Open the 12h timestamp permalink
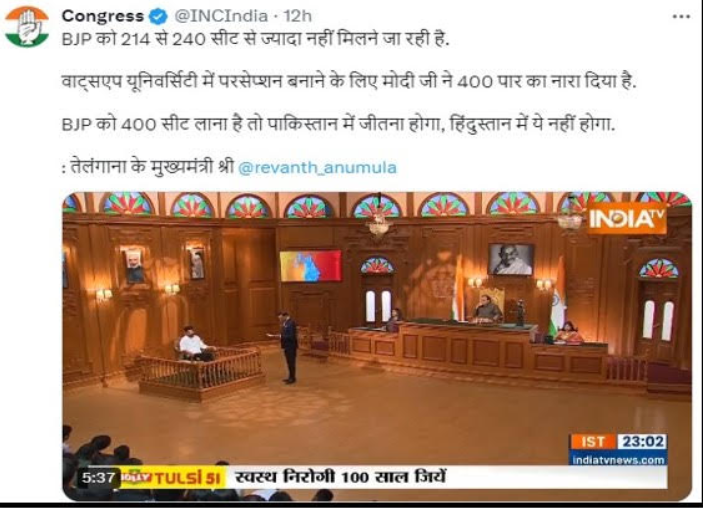The width and height of the screenshot is (703, 508). click(297, 16)
